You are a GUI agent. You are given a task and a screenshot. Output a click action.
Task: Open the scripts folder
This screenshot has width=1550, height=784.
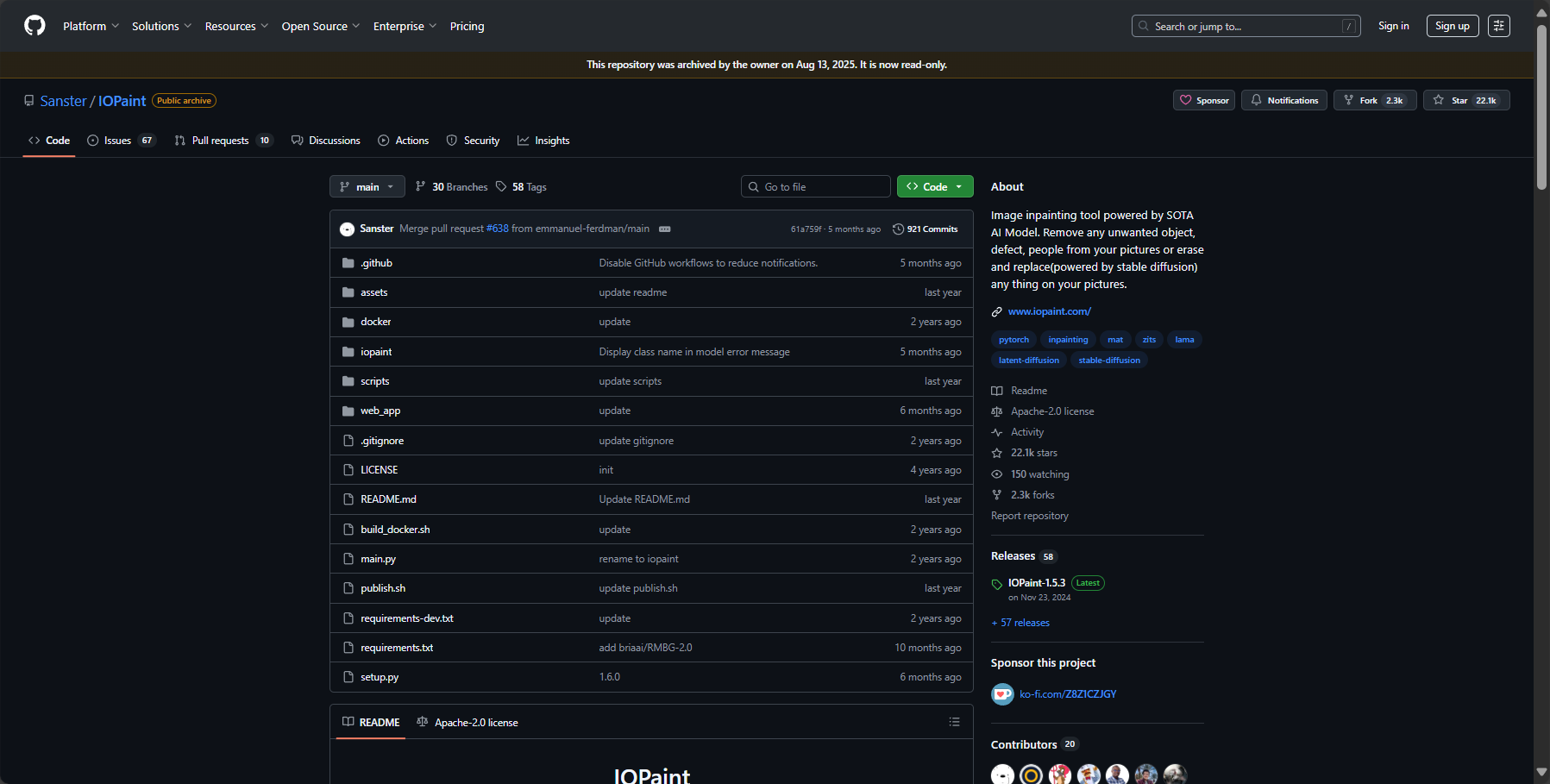(x=374, y=381)
